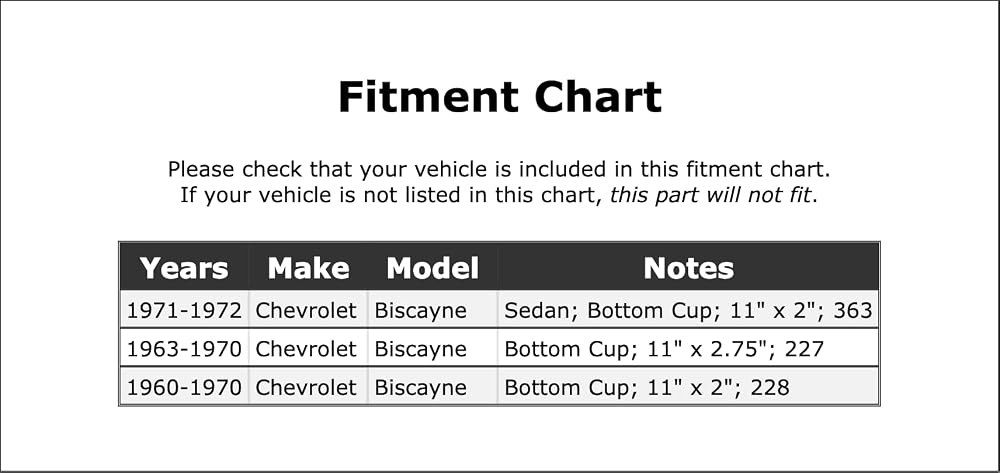Click the 'Please check that your vehicle' sentence
The height and width of the screenshot is (473, 1000).
[499, 170]
